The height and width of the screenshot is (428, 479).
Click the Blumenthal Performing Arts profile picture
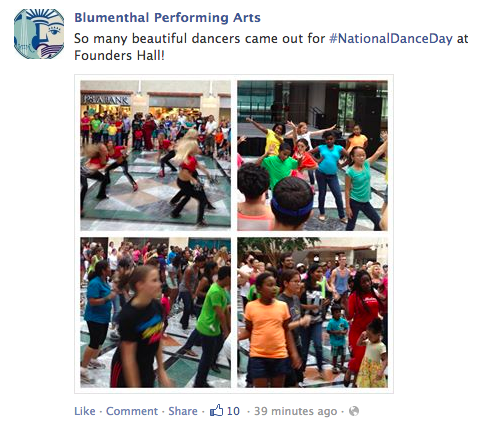point(39,34)
